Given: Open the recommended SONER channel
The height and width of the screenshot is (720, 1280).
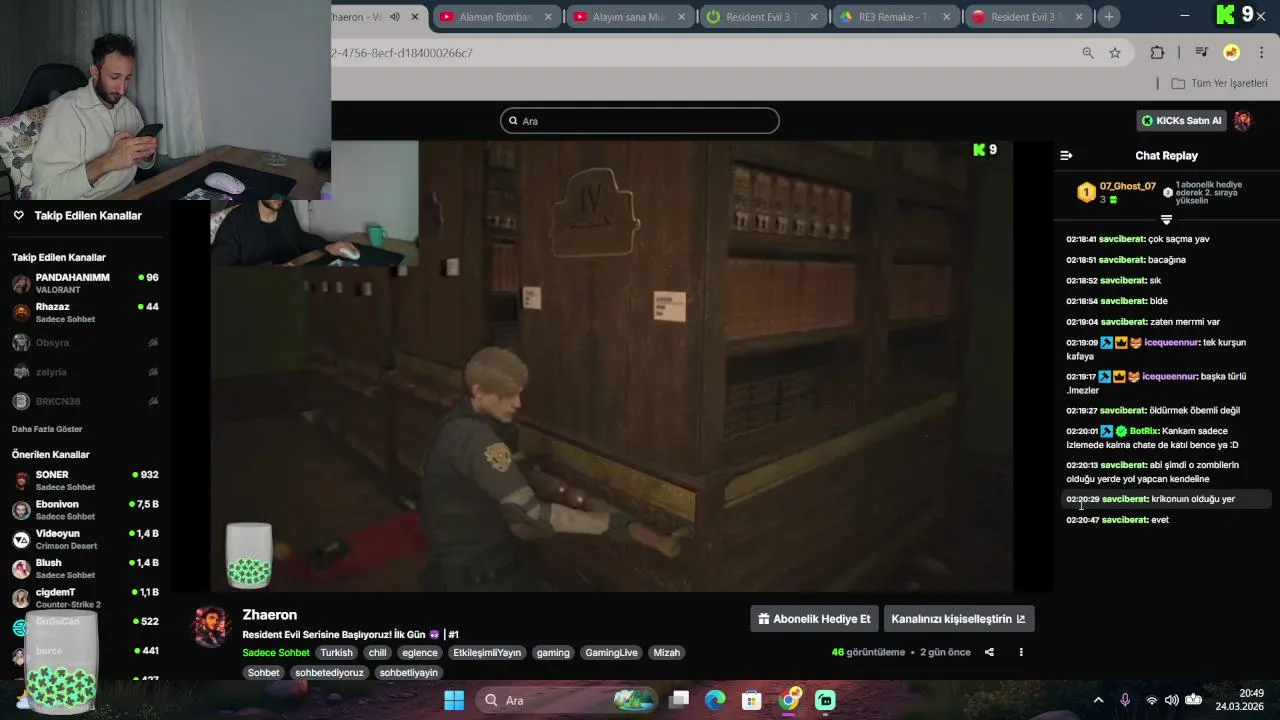Looking at the screenshot, I should pyautogui.click(x=85, y=481).
